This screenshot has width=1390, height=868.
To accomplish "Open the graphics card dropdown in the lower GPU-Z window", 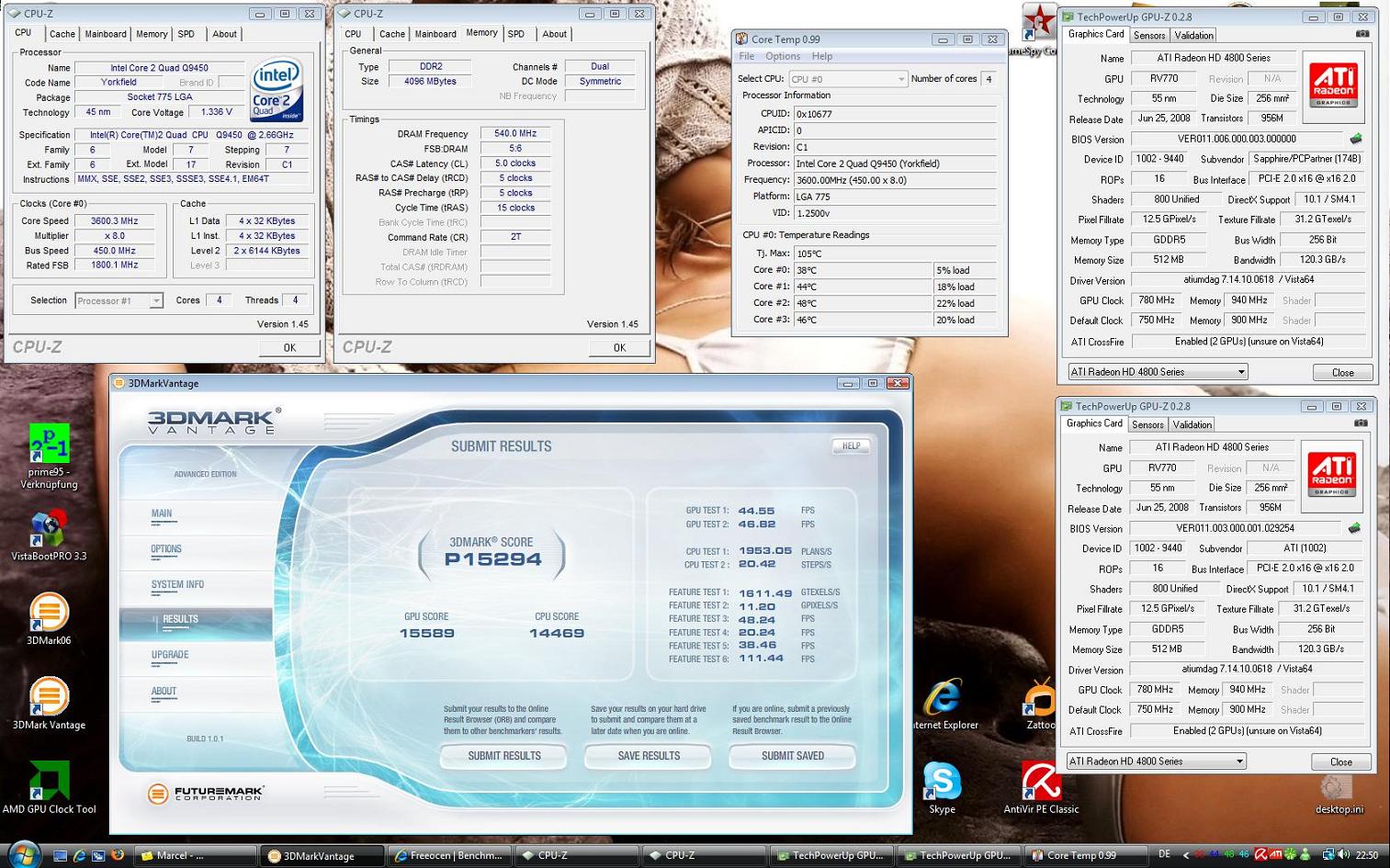I will point(1155,761).
